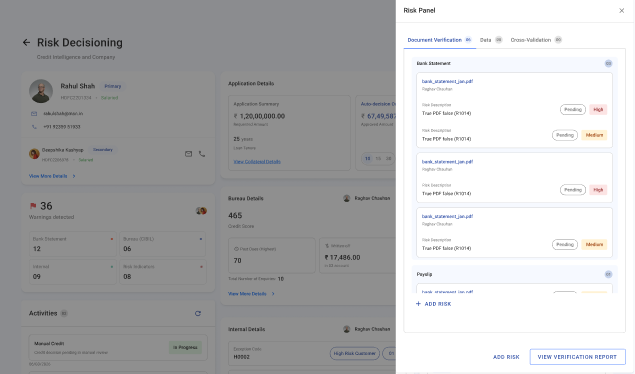The height and width of the screenshot is (374, 635).
Task: Click Raghav Chauhan avatar in Internal Details
Action: 347,329
